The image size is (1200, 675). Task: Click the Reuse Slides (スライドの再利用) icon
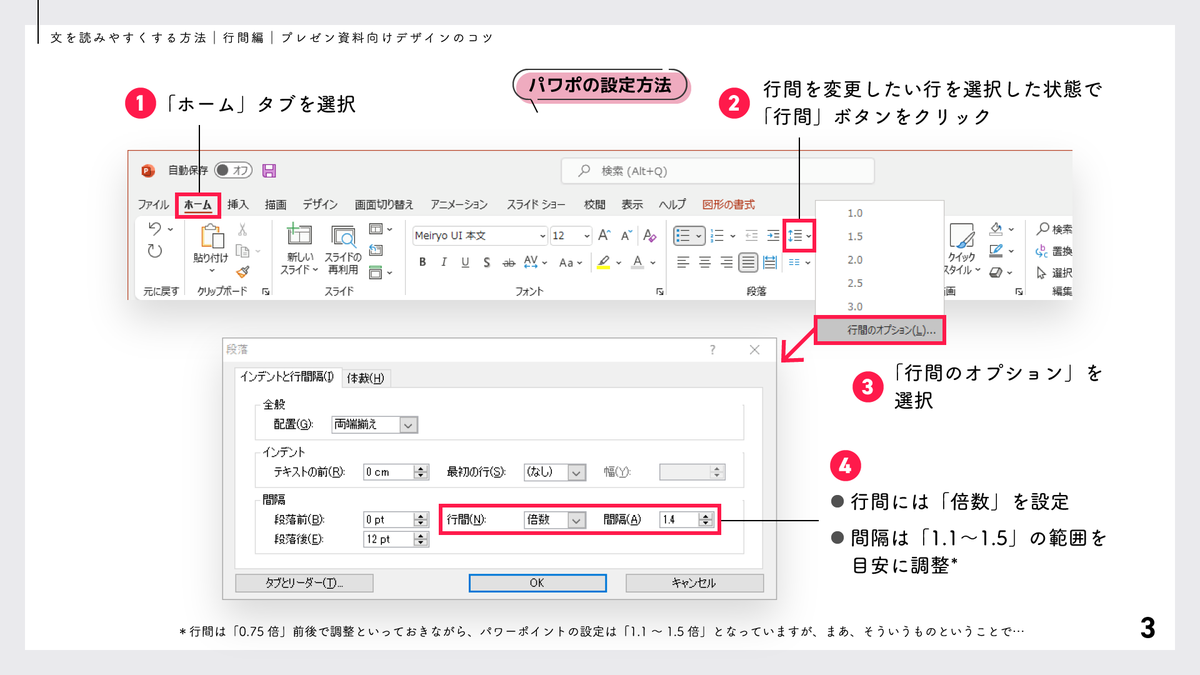click(x=344, y=236)
